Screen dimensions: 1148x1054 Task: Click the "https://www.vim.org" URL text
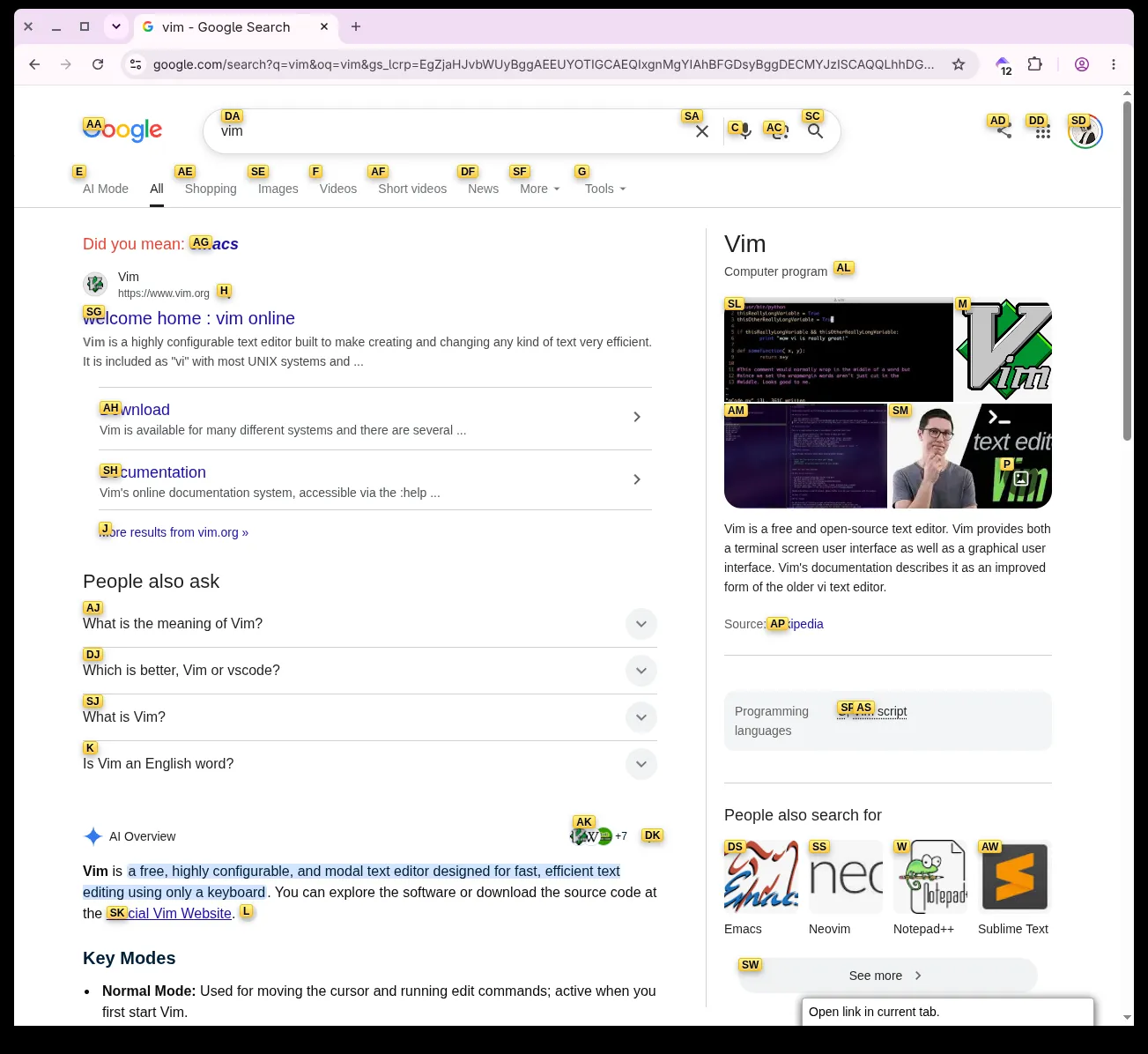(x=164, y=293)
